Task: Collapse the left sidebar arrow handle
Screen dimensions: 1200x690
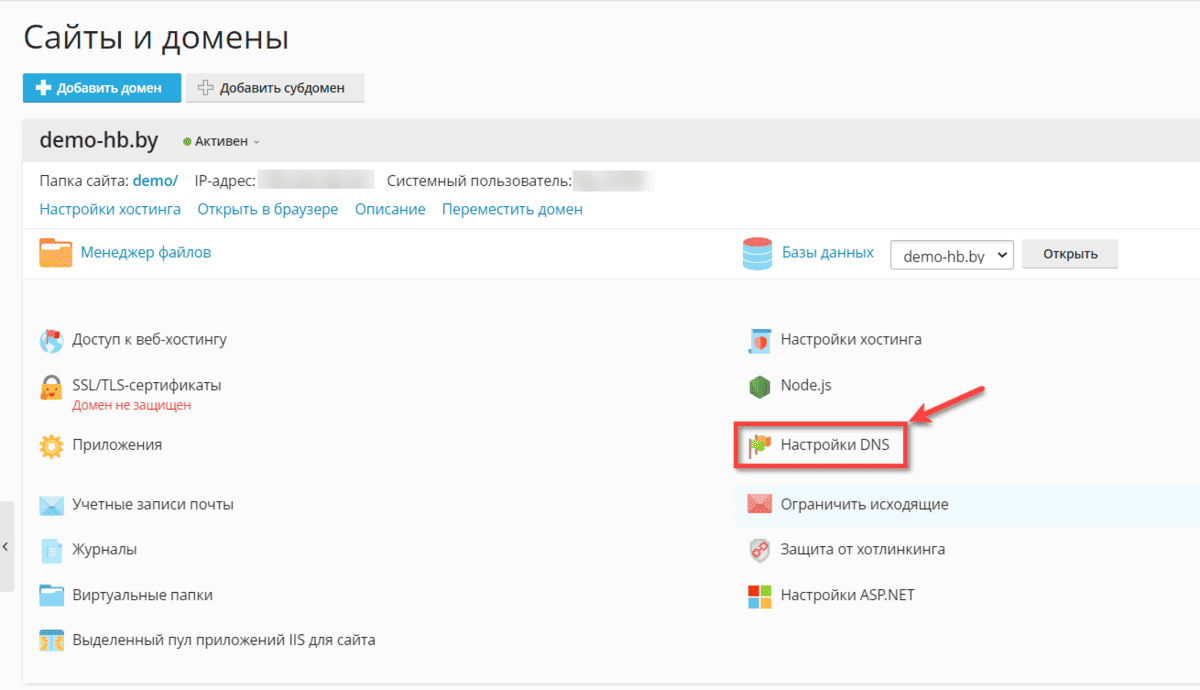Action: 6,546
